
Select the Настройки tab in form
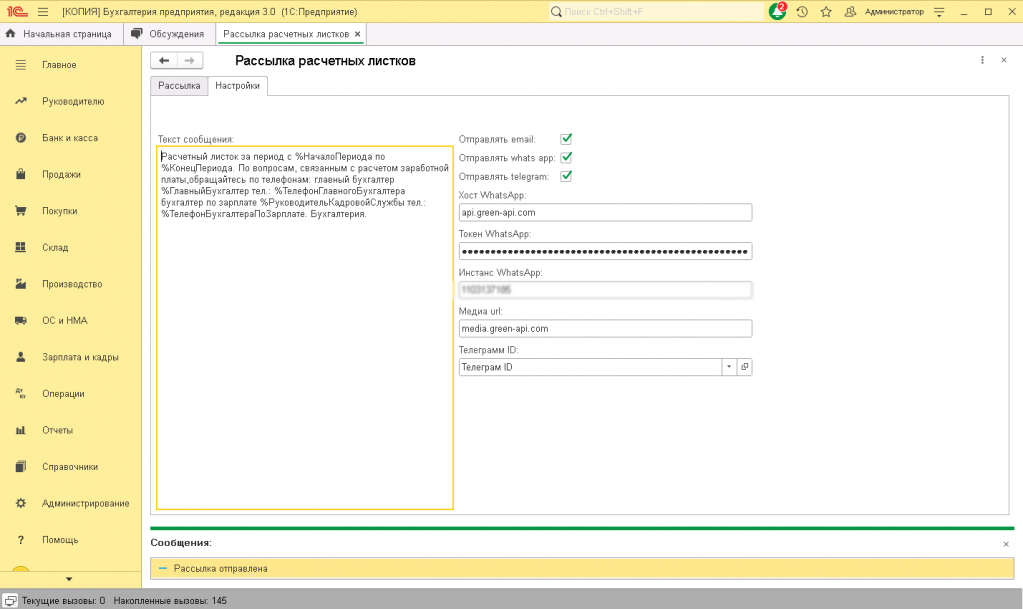pyautogui.click(x=237, y=86)
